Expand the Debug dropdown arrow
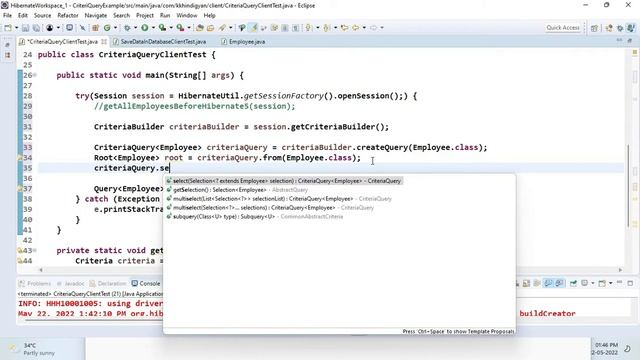The image size is (640, 360). 136,28
